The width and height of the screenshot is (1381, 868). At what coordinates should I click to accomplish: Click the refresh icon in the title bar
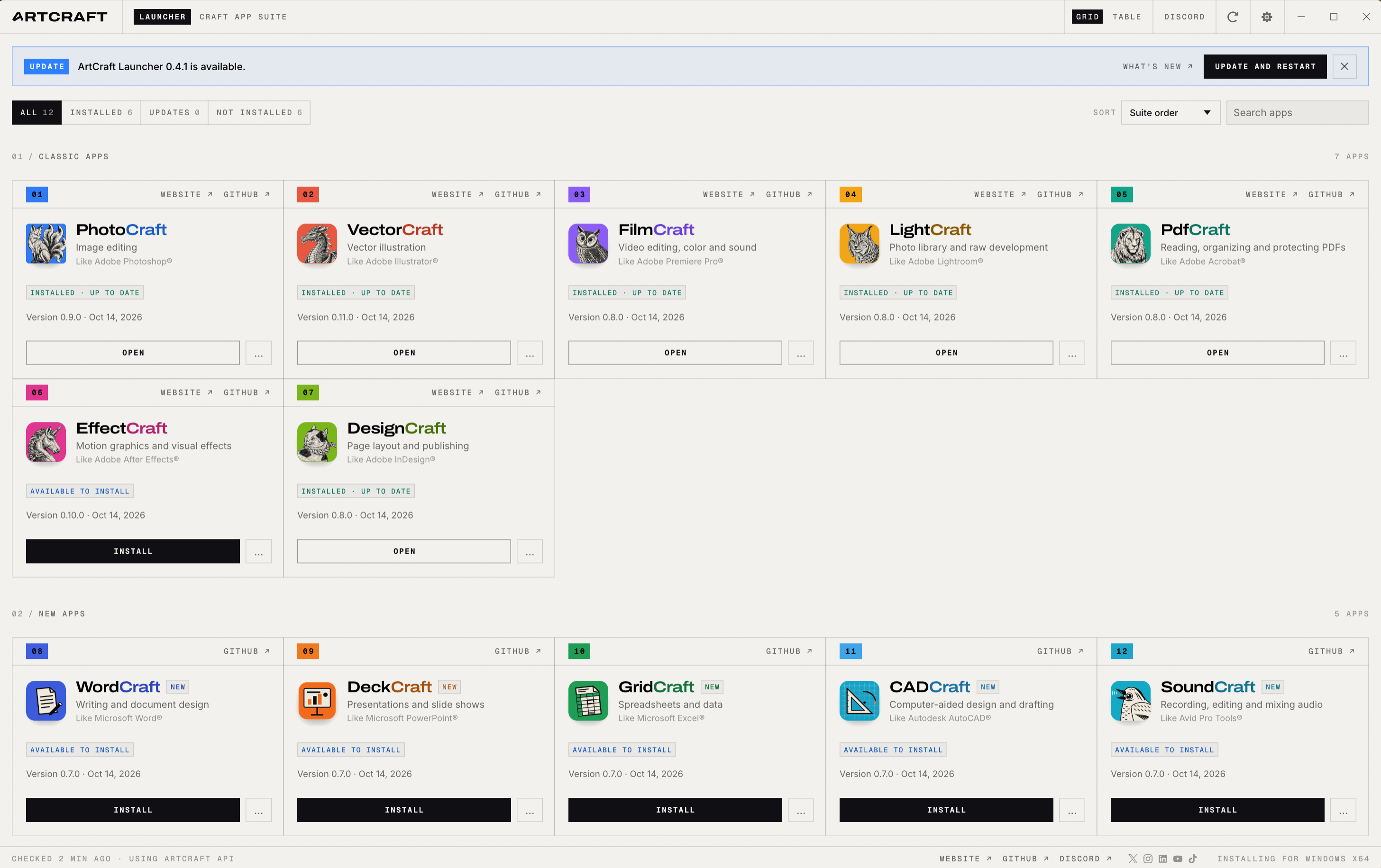[1233, 17]
